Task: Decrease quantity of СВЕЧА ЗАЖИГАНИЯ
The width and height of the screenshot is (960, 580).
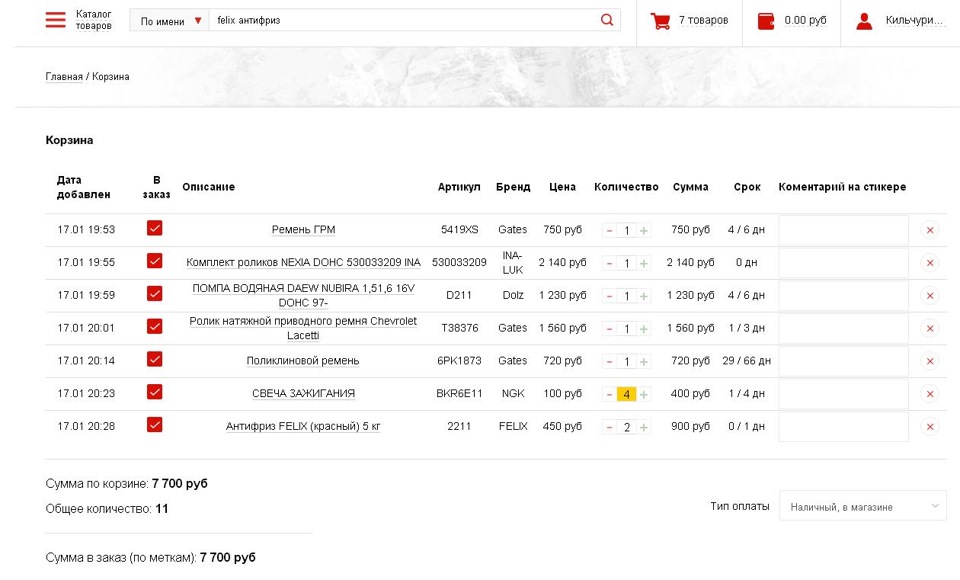Action: (609, 394)
